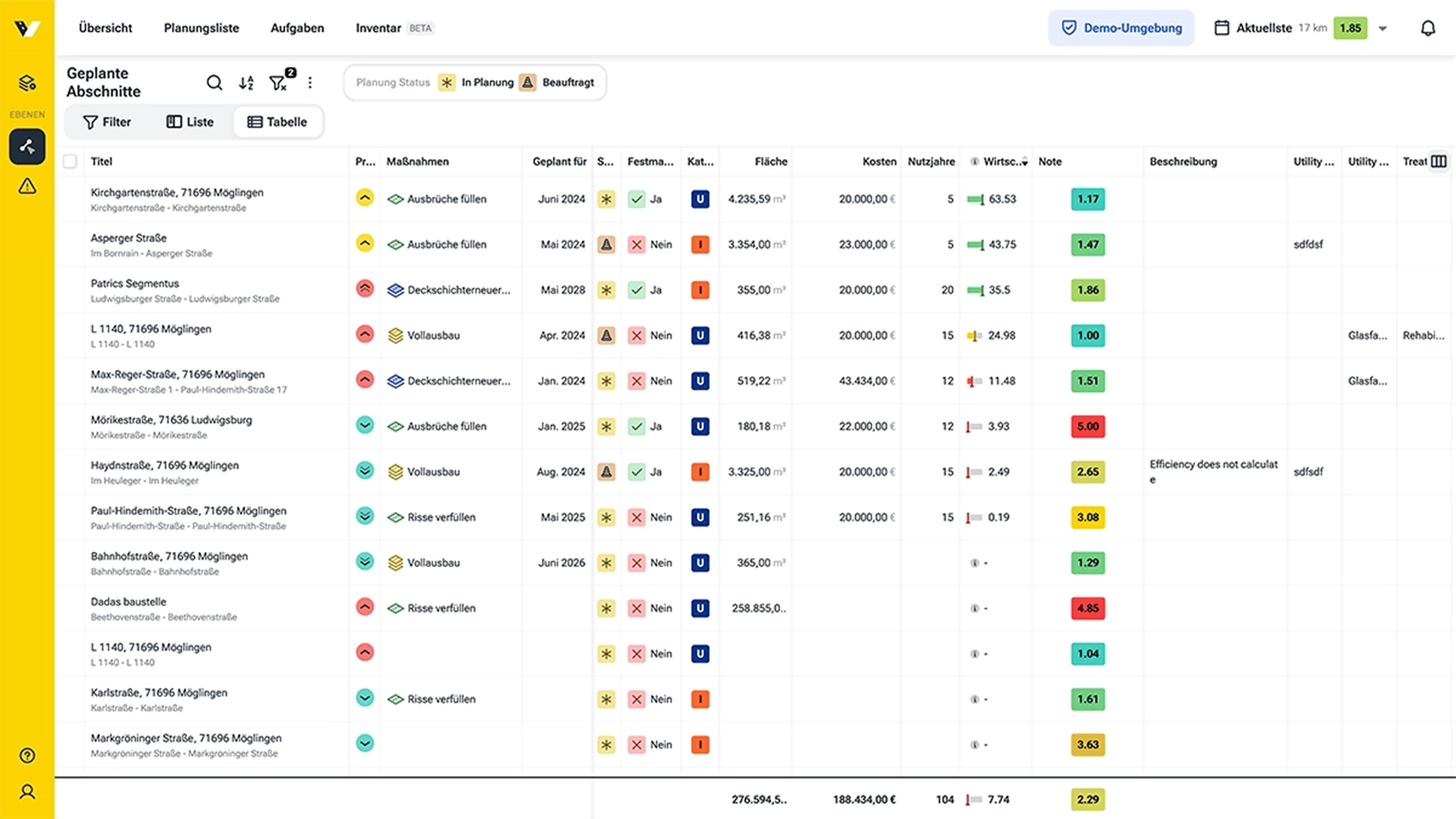Viewport: 1456px width, 819px height.
Task: Sort by the Kosten column header
Action: [x=879, y=161]
